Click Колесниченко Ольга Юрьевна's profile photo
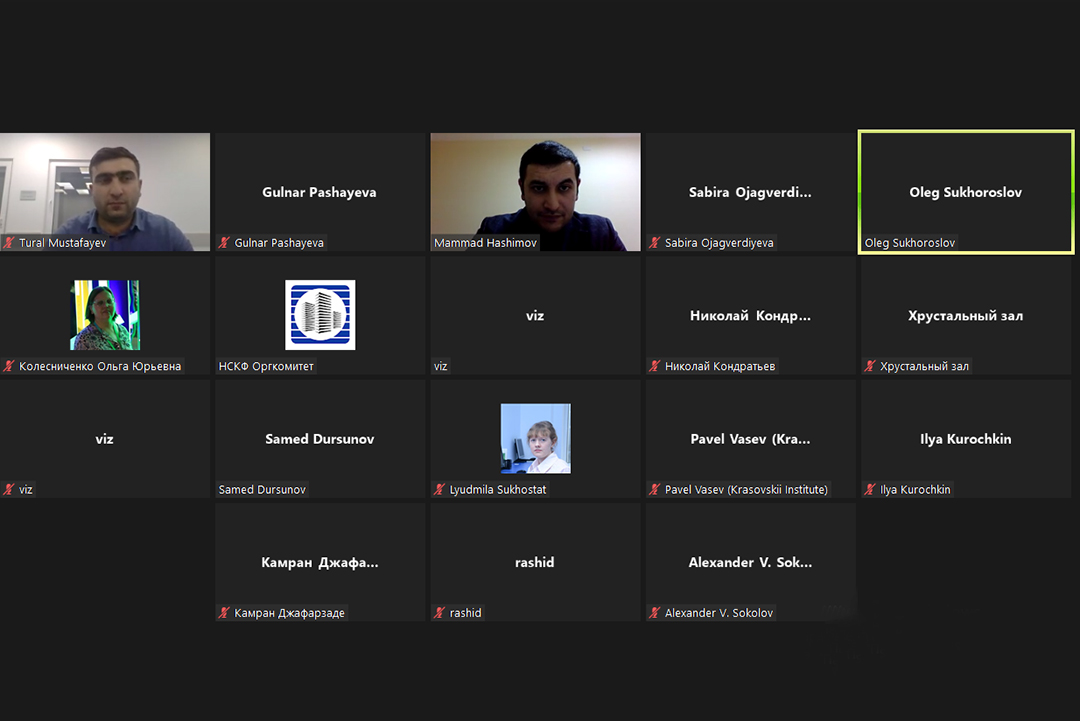The width and height of the screenshot is (1080, 721). [105, 315]
